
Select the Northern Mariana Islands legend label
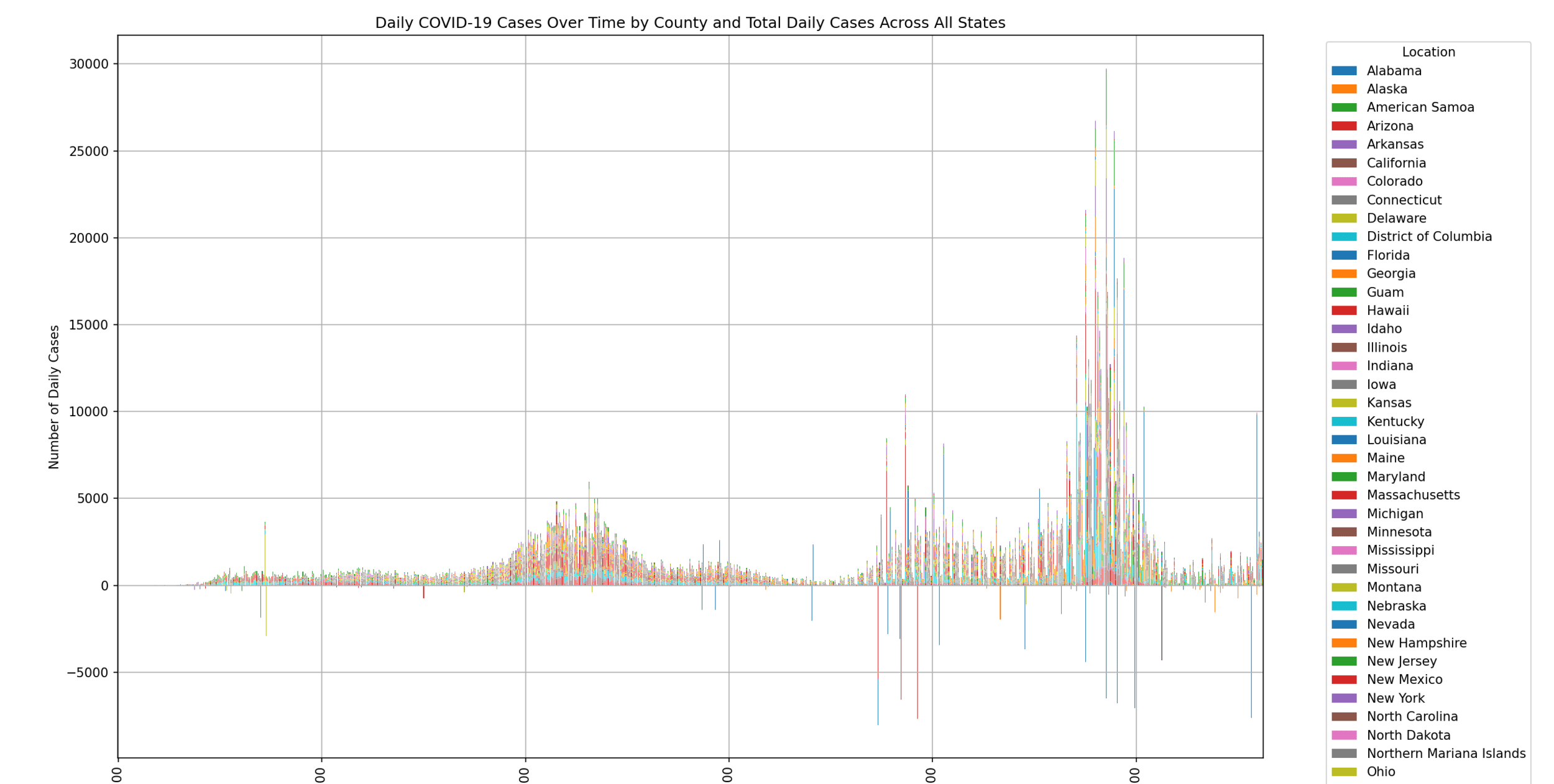1446,754
